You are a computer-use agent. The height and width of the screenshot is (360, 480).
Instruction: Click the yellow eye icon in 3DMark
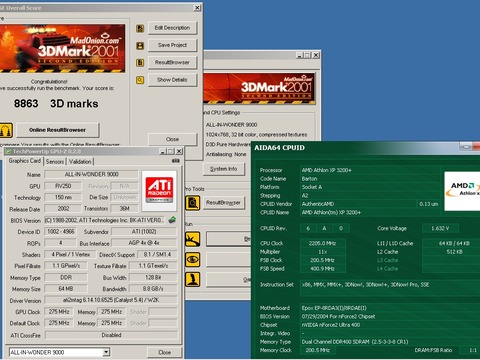pyautogui.click(x=193, y=259)
